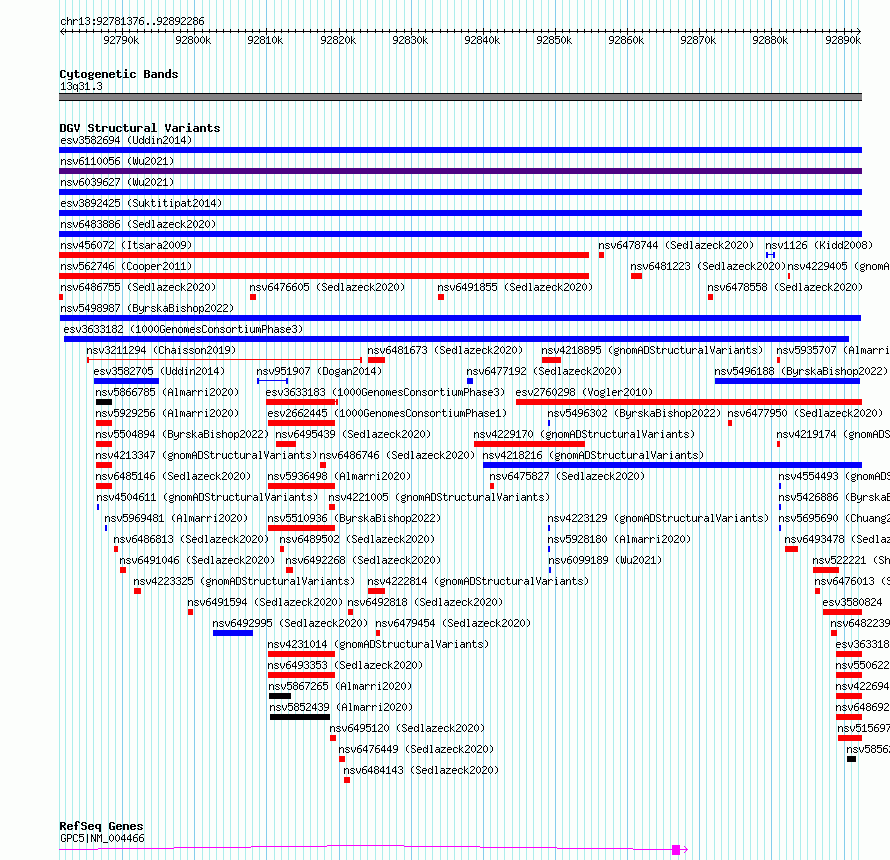This screenshot has height=860, width=890.
Task: Click nsv951907 (Dogan2014) label
Action: 319,371
